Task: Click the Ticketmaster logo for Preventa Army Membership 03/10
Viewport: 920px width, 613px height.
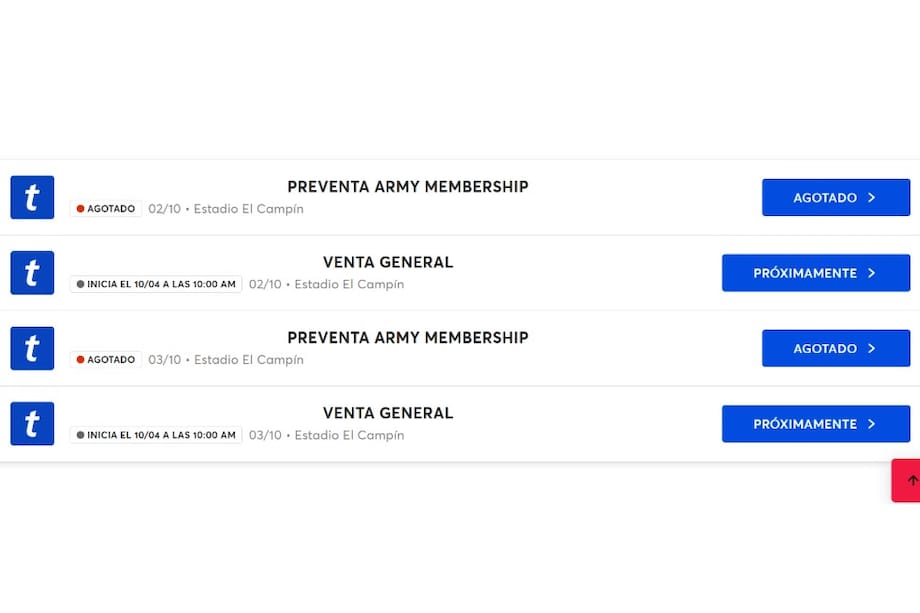Action: click(x=31, y=348)
